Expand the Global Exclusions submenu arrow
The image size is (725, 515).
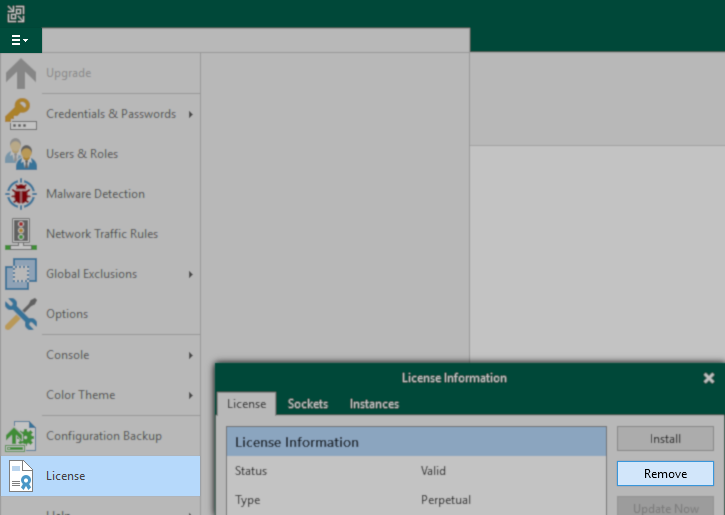click(190, 274)
